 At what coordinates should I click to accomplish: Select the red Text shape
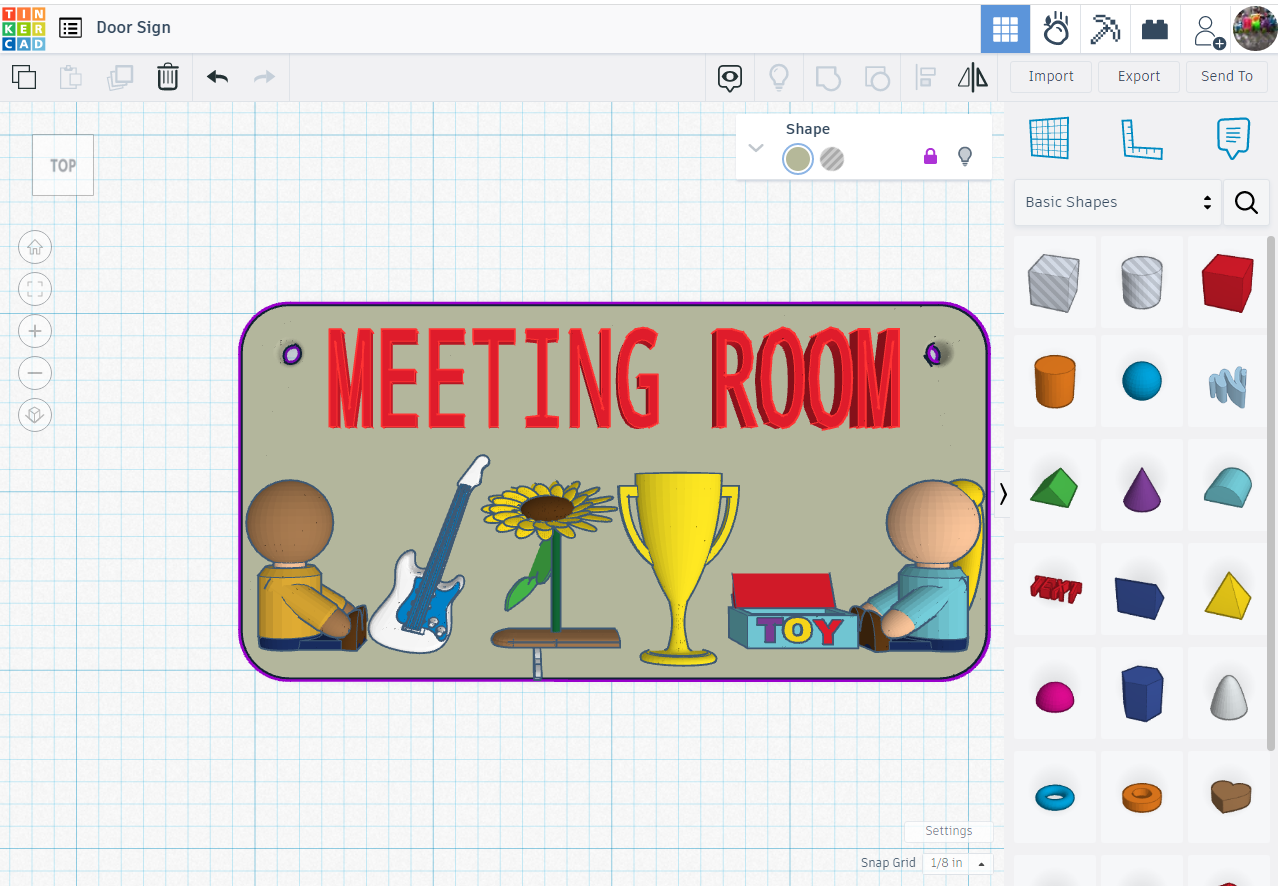point(1054,590)
